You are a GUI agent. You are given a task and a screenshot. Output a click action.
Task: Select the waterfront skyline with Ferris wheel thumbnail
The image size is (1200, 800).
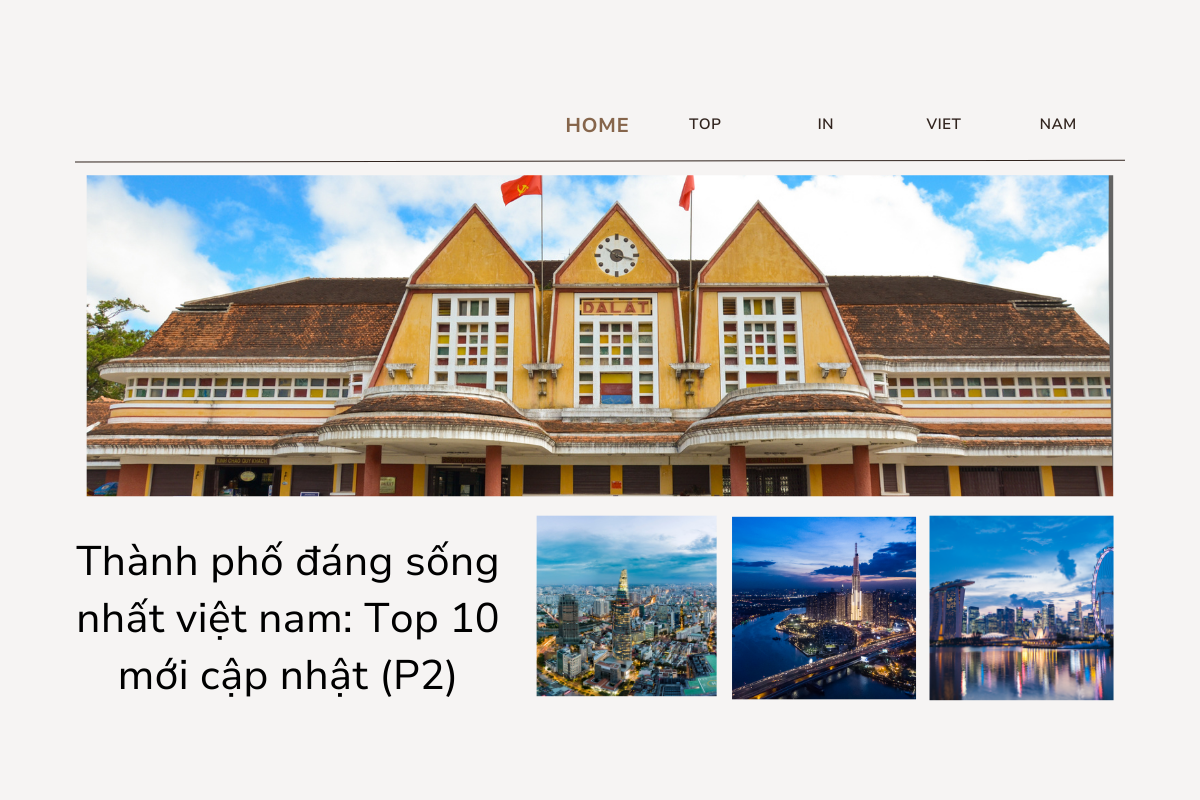(1021, 608)
